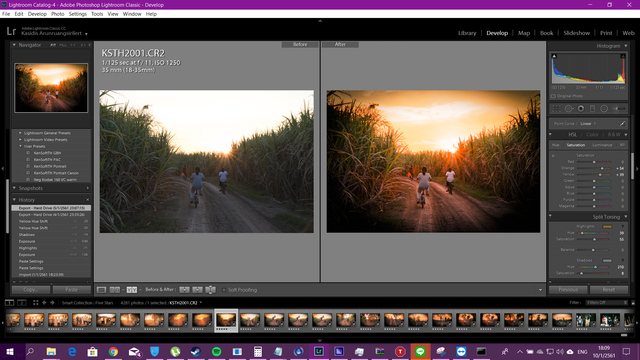Go back to previous photo source arrow
Screen dimensions: 640x360
click(x=44, y=302)
